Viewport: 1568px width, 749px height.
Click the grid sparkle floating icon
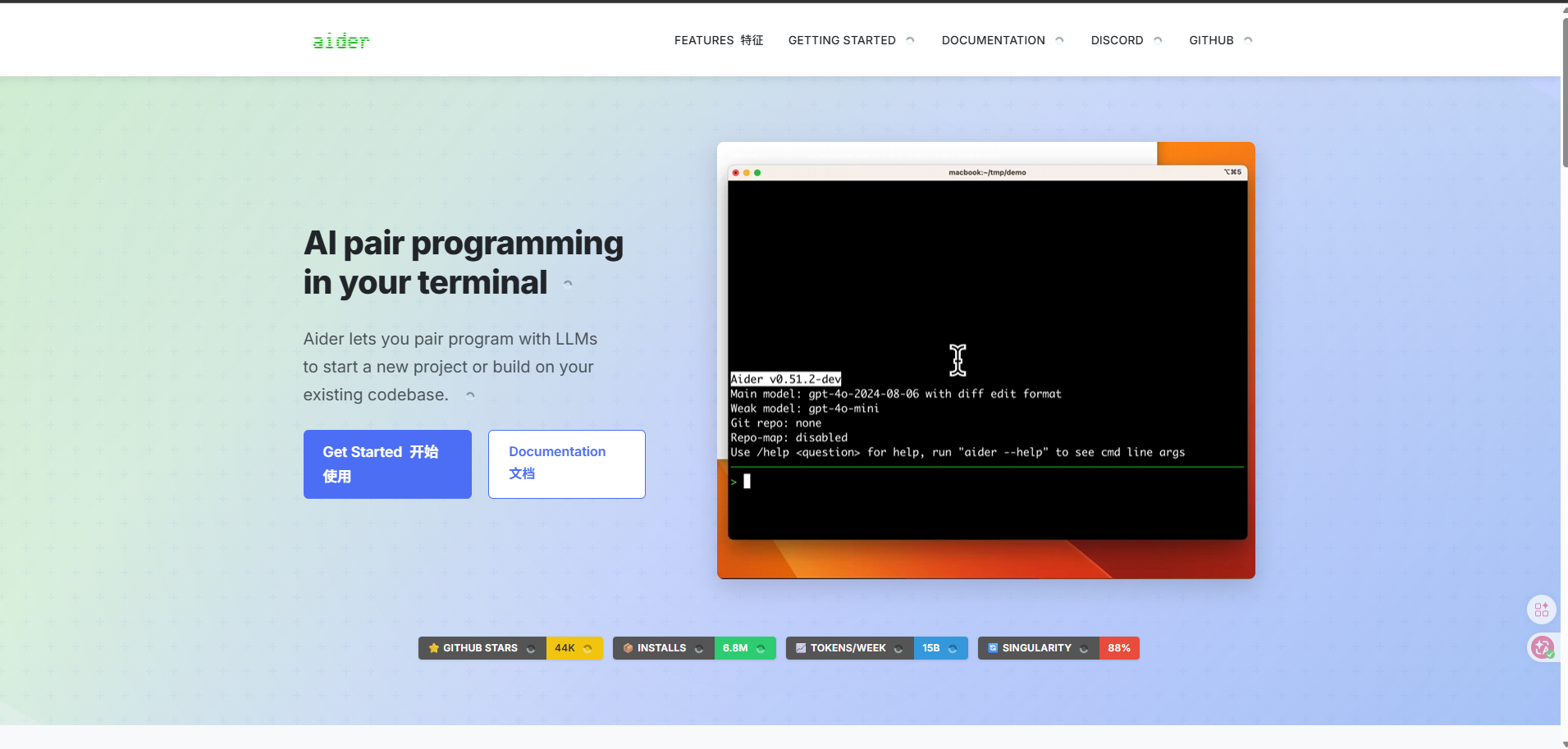(1542, 610)
